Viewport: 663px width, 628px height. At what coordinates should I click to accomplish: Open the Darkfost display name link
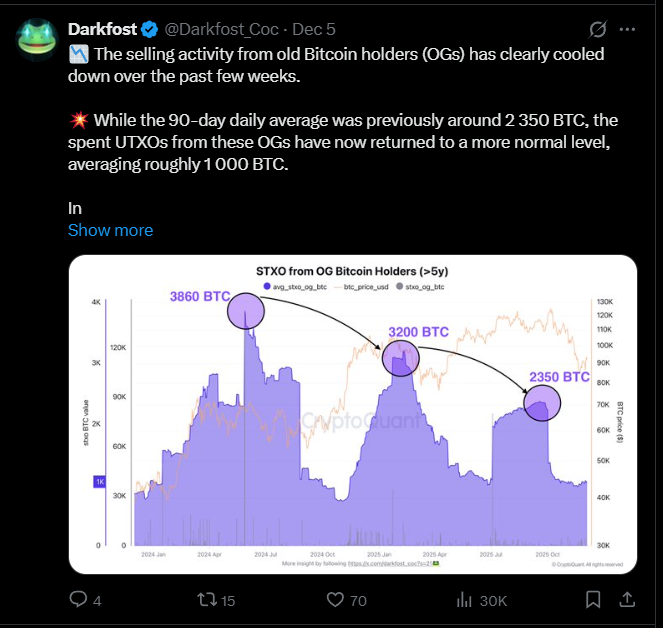tap(104, 28)
